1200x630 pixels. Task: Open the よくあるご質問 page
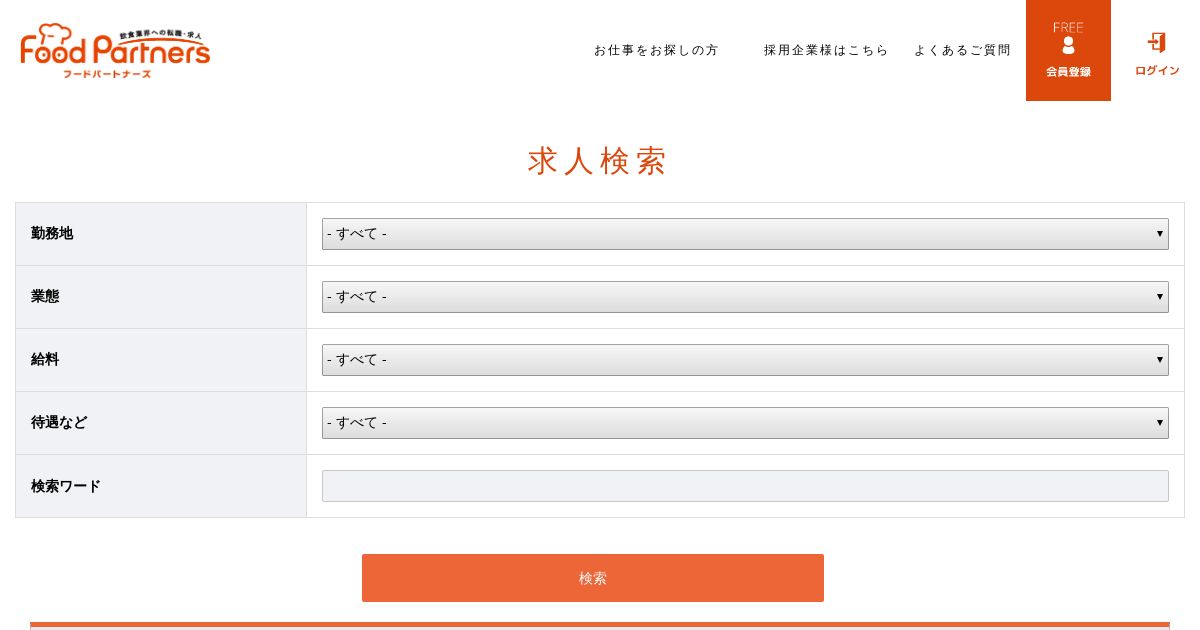point(962,50)
